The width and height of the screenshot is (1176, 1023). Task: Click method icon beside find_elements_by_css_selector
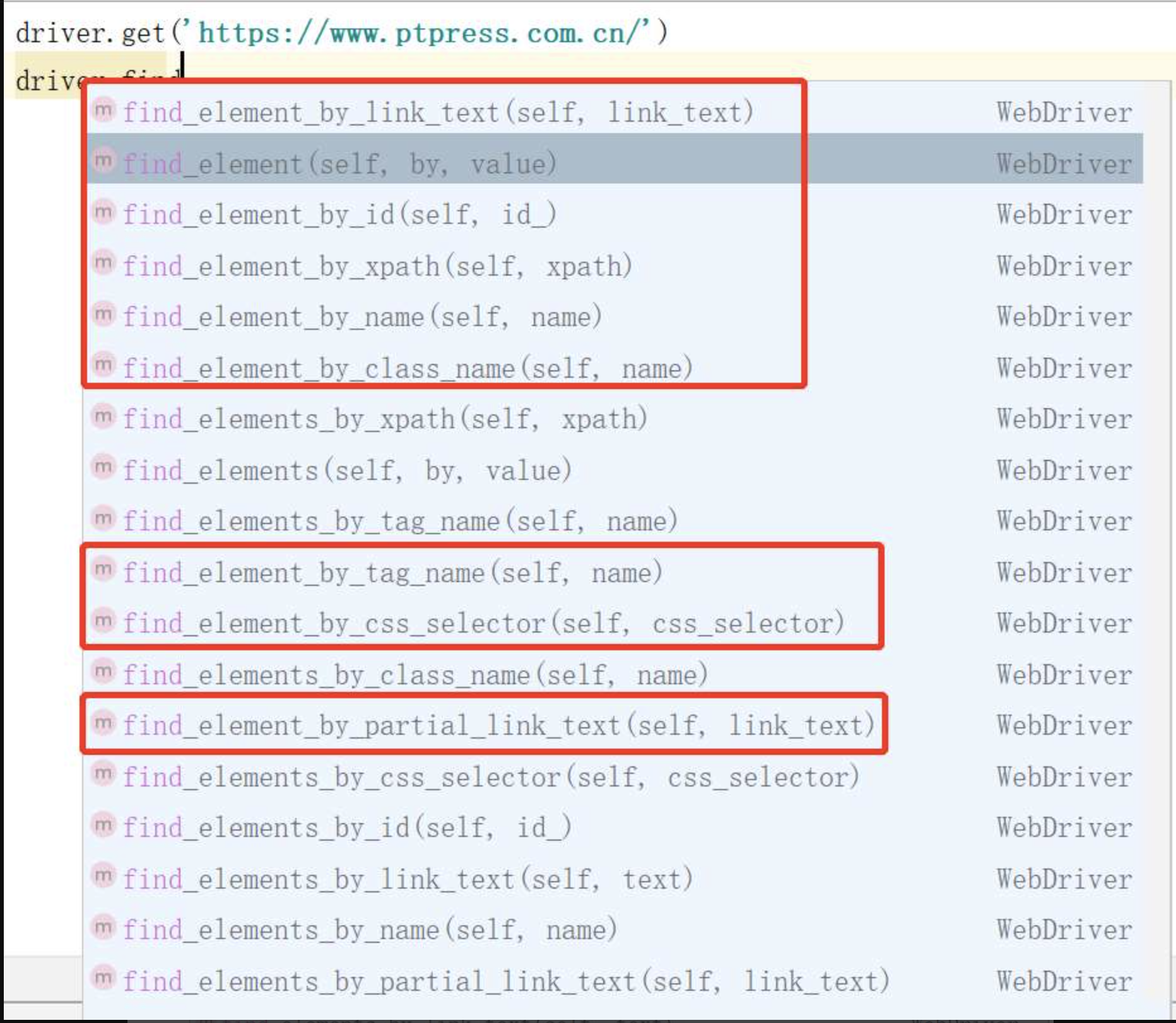pos(103,774)
